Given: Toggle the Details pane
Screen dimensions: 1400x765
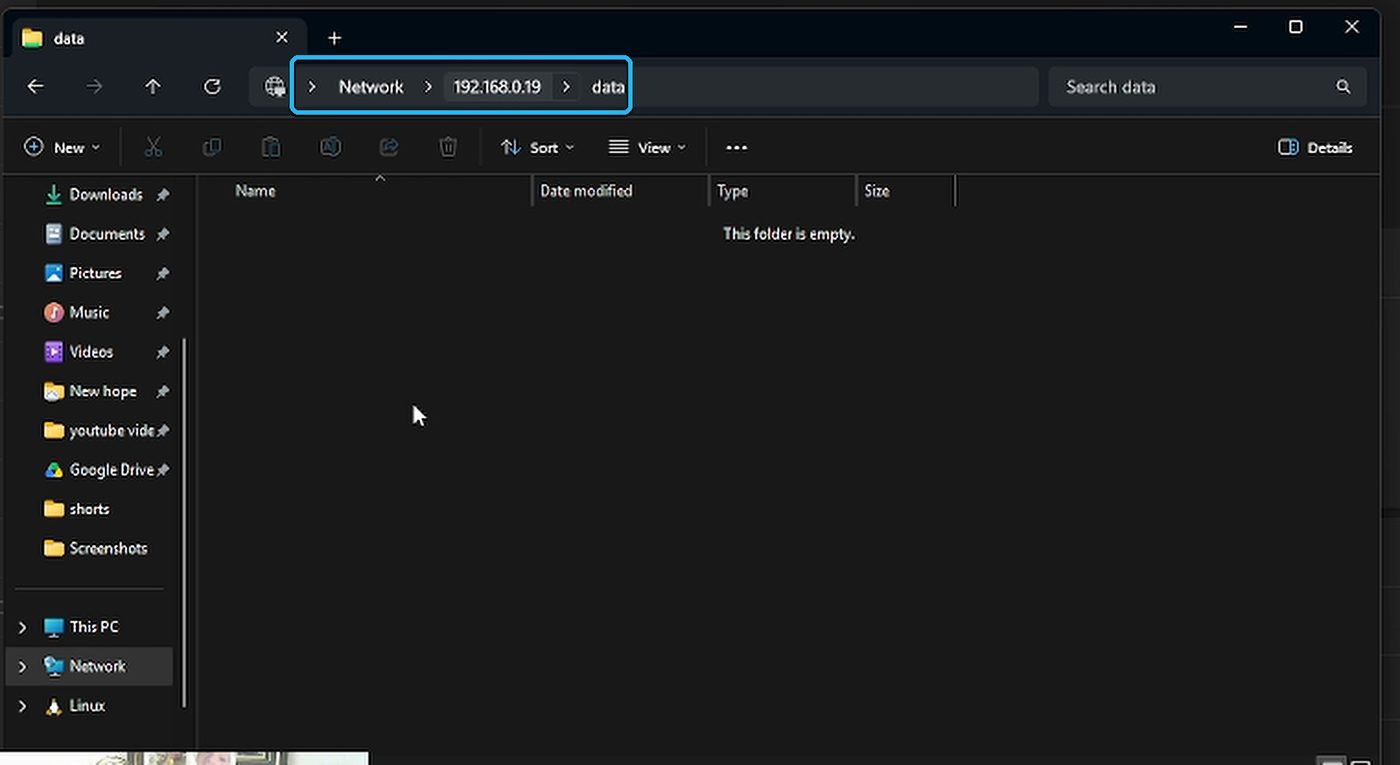Looking at the screenshot, I should click(x=1315, y=147).
